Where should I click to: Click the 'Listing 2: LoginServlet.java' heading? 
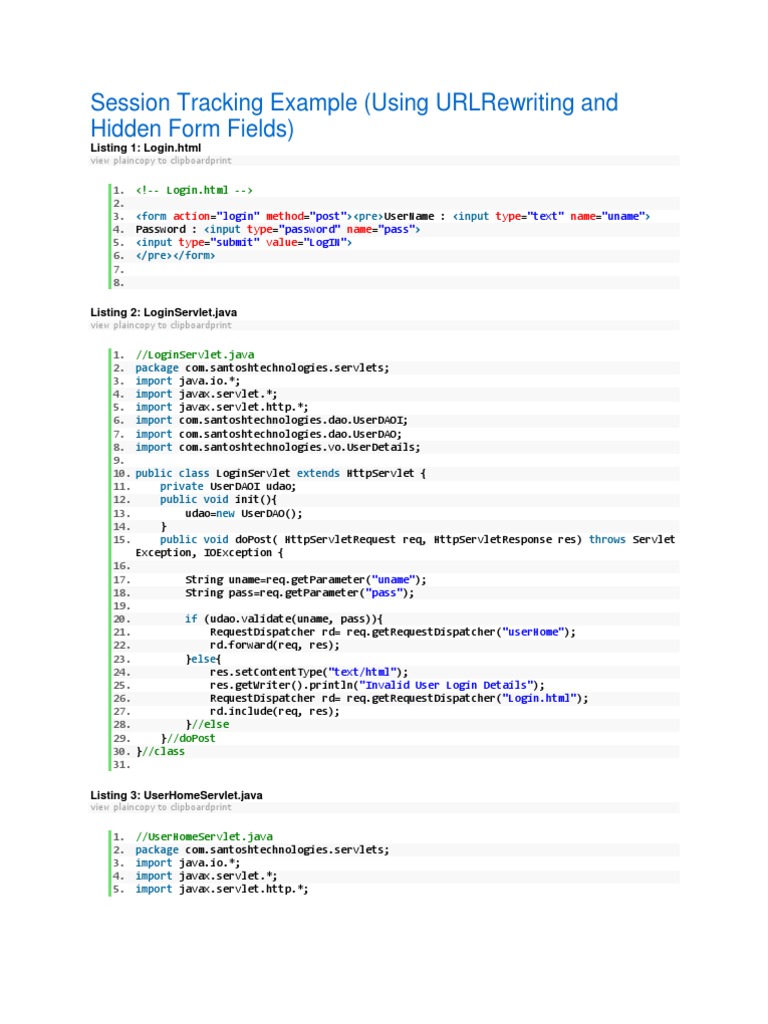coord(164,312)
